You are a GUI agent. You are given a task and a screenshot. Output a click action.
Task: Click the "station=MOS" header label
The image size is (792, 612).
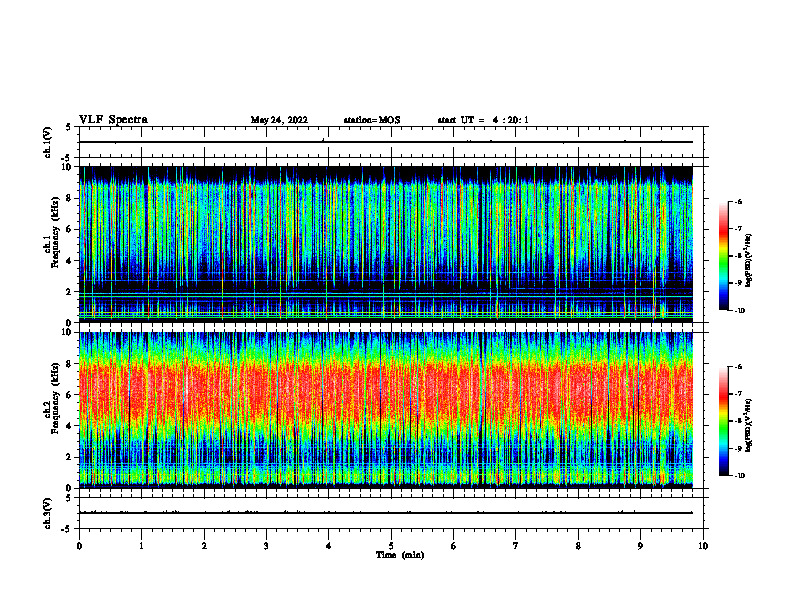coord(372,120)
